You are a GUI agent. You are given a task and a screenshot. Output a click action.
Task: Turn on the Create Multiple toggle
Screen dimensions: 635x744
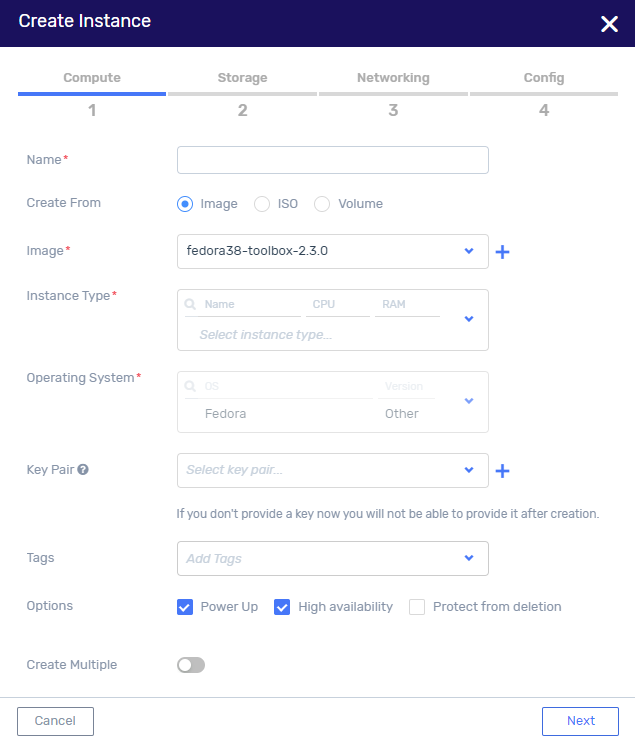coord(191,665)
